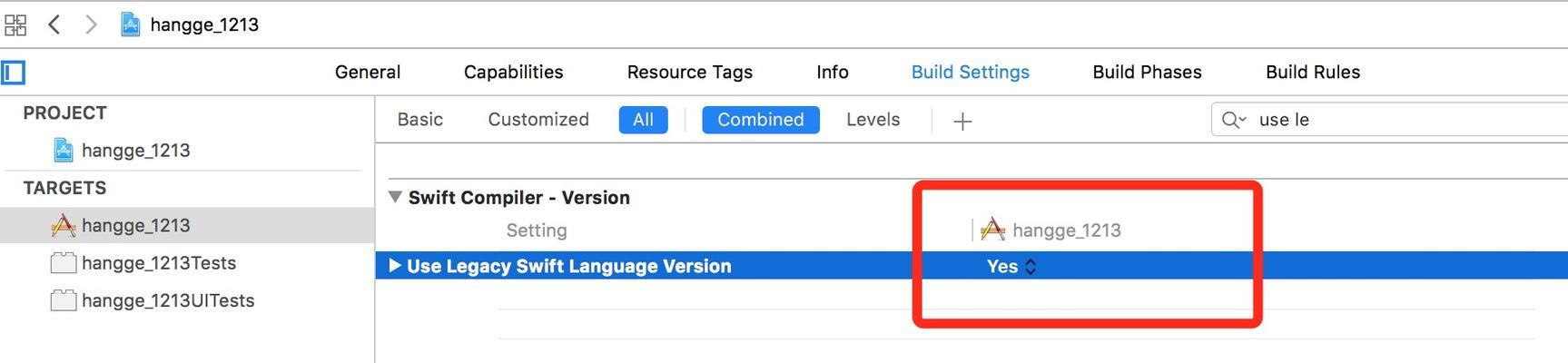Open the Yes value popup for legacy Swift
The image size is (1568, 363).
coord(1011,266)
